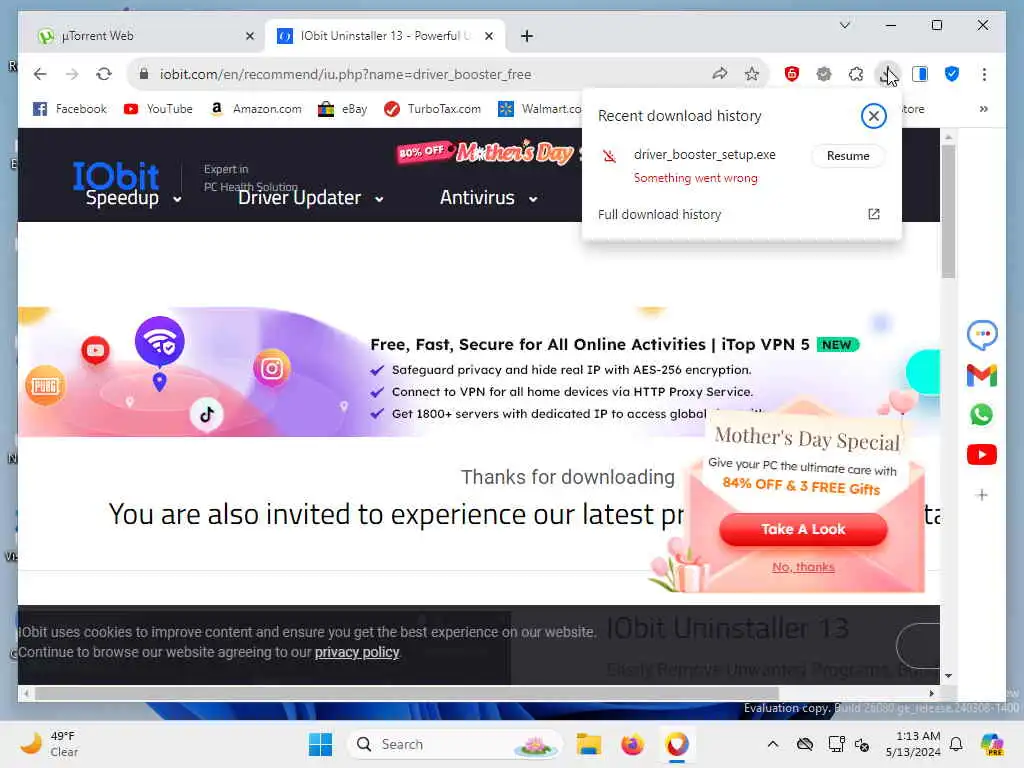Screen dimensions: 1024x768
Task: Open the Walmart bookmark
Action: [x=539, y=109]
